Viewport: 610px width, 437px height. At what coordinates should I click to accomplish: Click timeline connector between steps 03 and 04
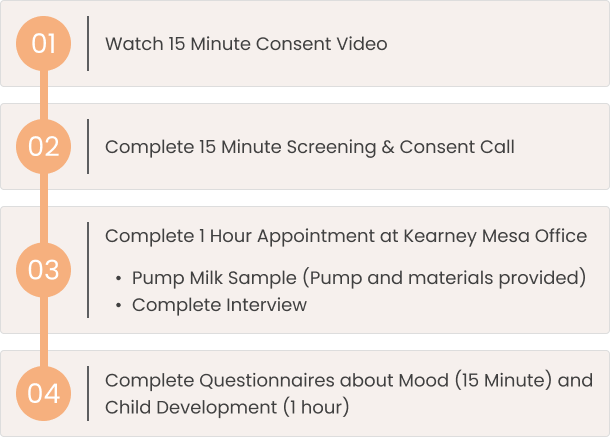click(x=44, y=332)
